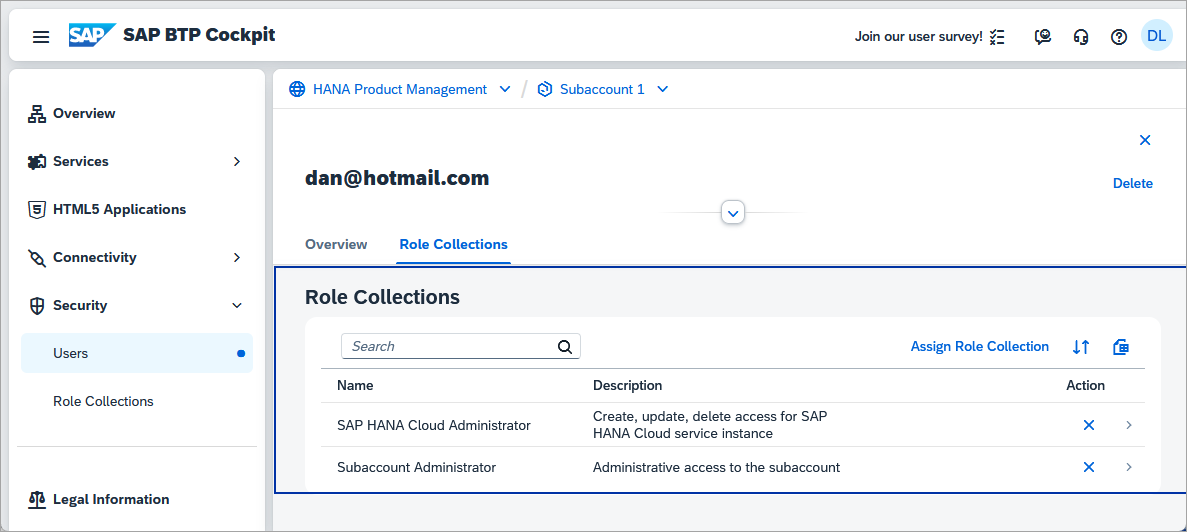Select Role Collections in the sidebar

click(103, 401)
